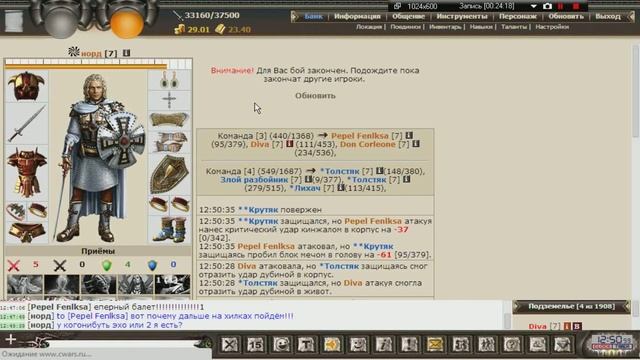The image size is (640, 360).
Task: Open the yellow envelope mail icon
Action: (x=435, y=344)
